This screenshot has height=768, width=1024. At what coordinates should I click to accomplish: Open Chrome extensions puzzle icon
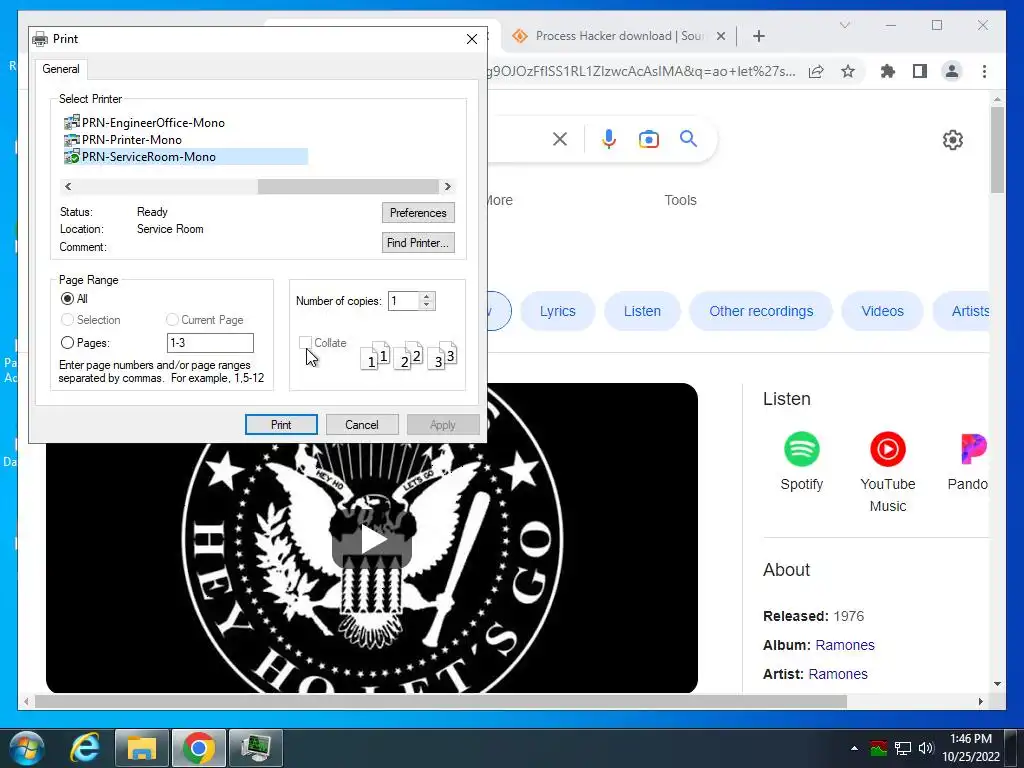click(x=888, y=71)
